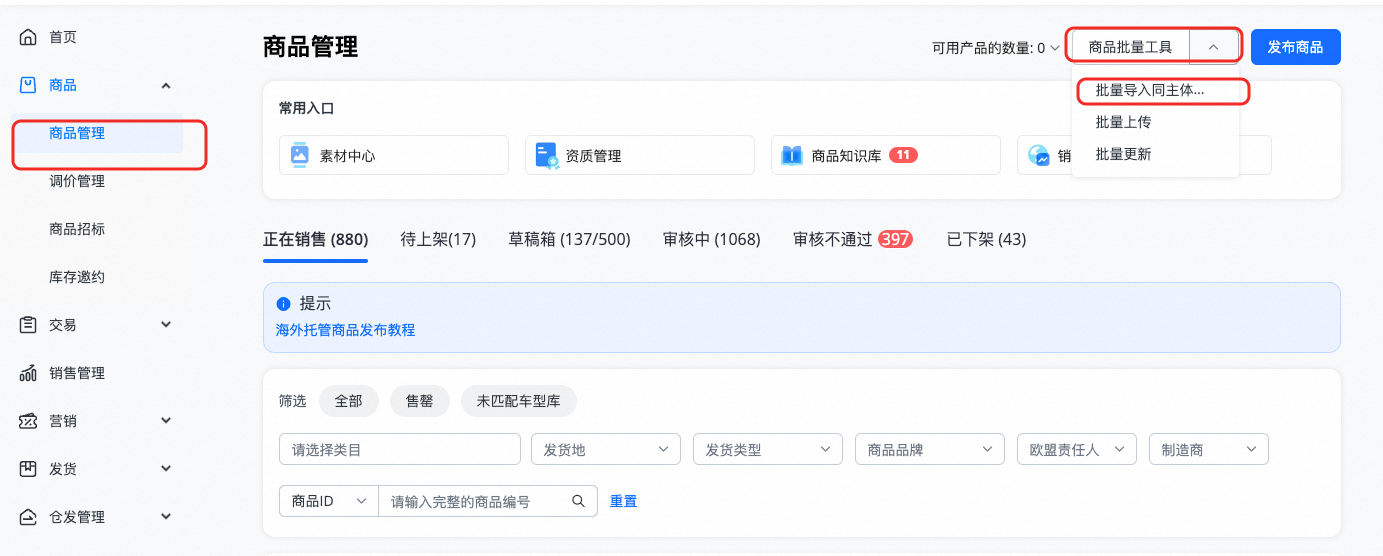Open the 海外托管商品发布教程 link
This screenshot has width=1383, height=556.
pyautogui.click(x=345, y=330)
